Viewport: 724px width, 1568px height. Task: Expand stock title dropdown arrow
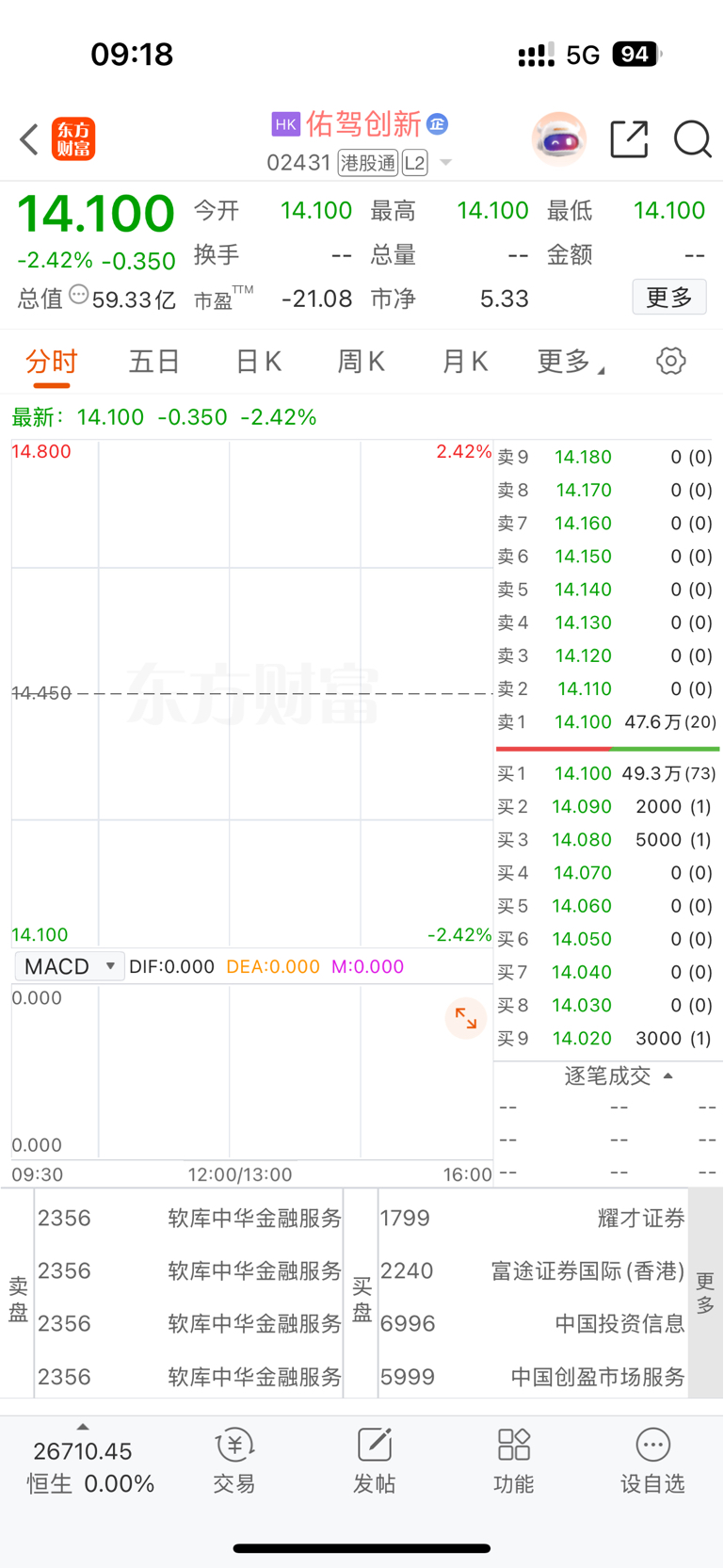(446, 163)
